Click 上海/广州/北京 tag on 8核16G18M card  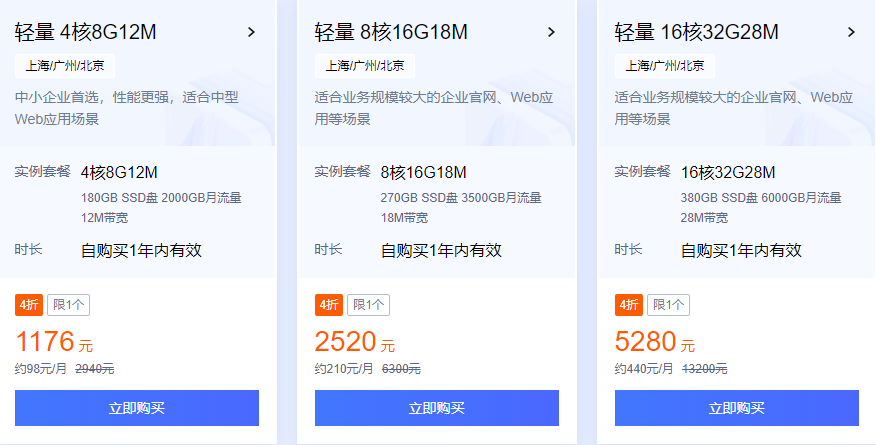(x=366, y=66)
